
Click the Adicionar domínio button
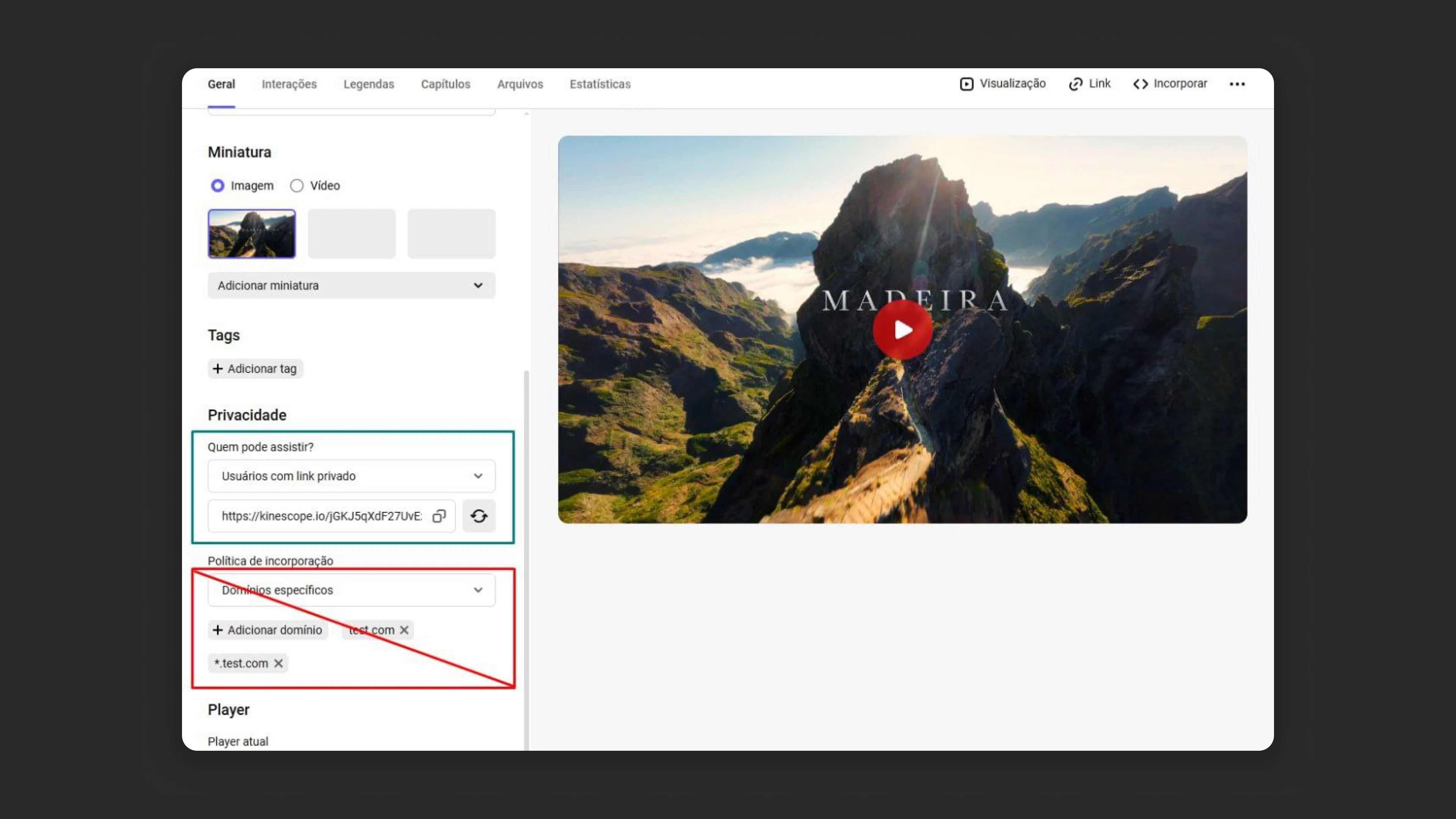pos(268,630)
